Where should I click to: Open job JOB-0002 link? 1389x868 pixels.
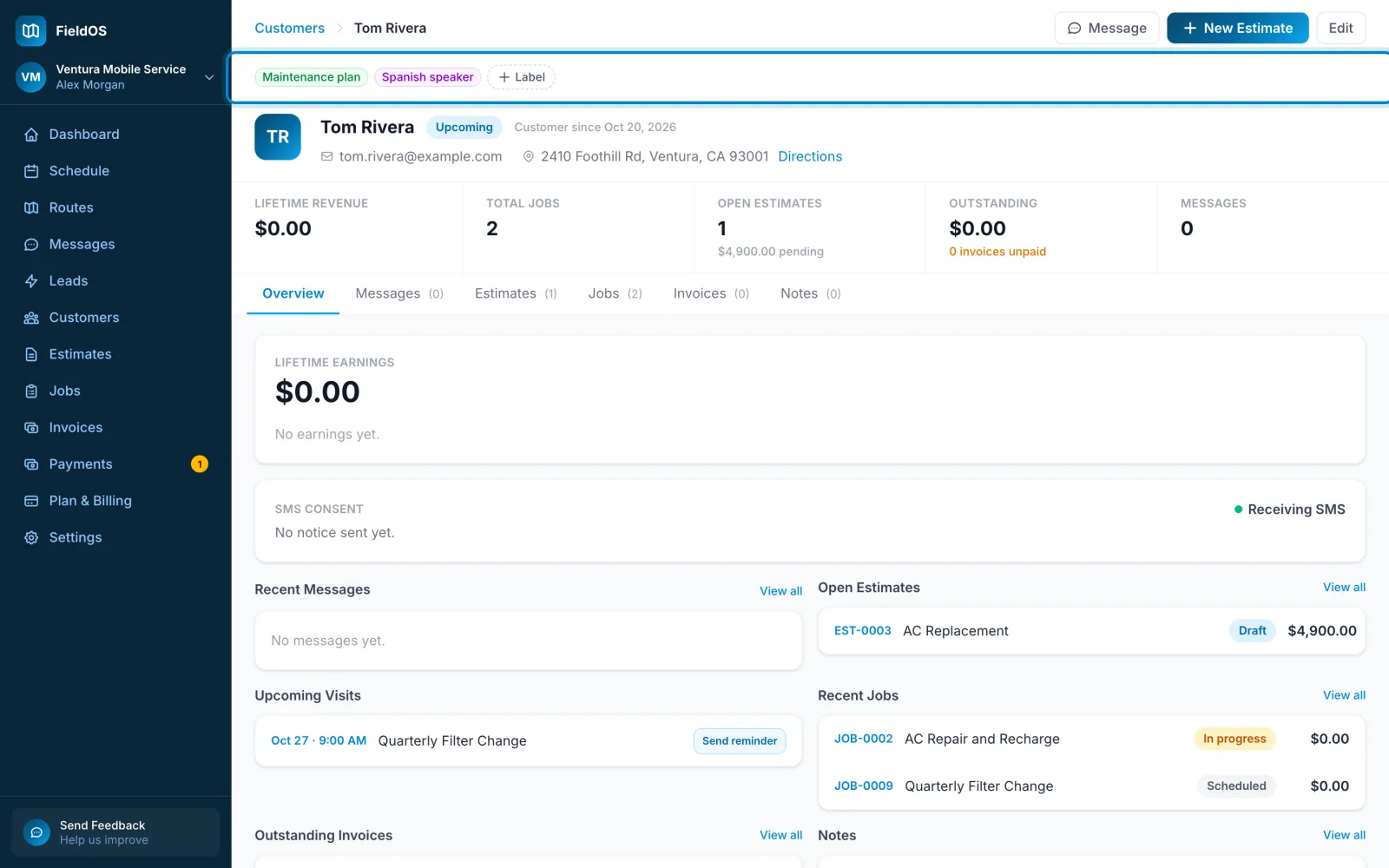(864, 739)
